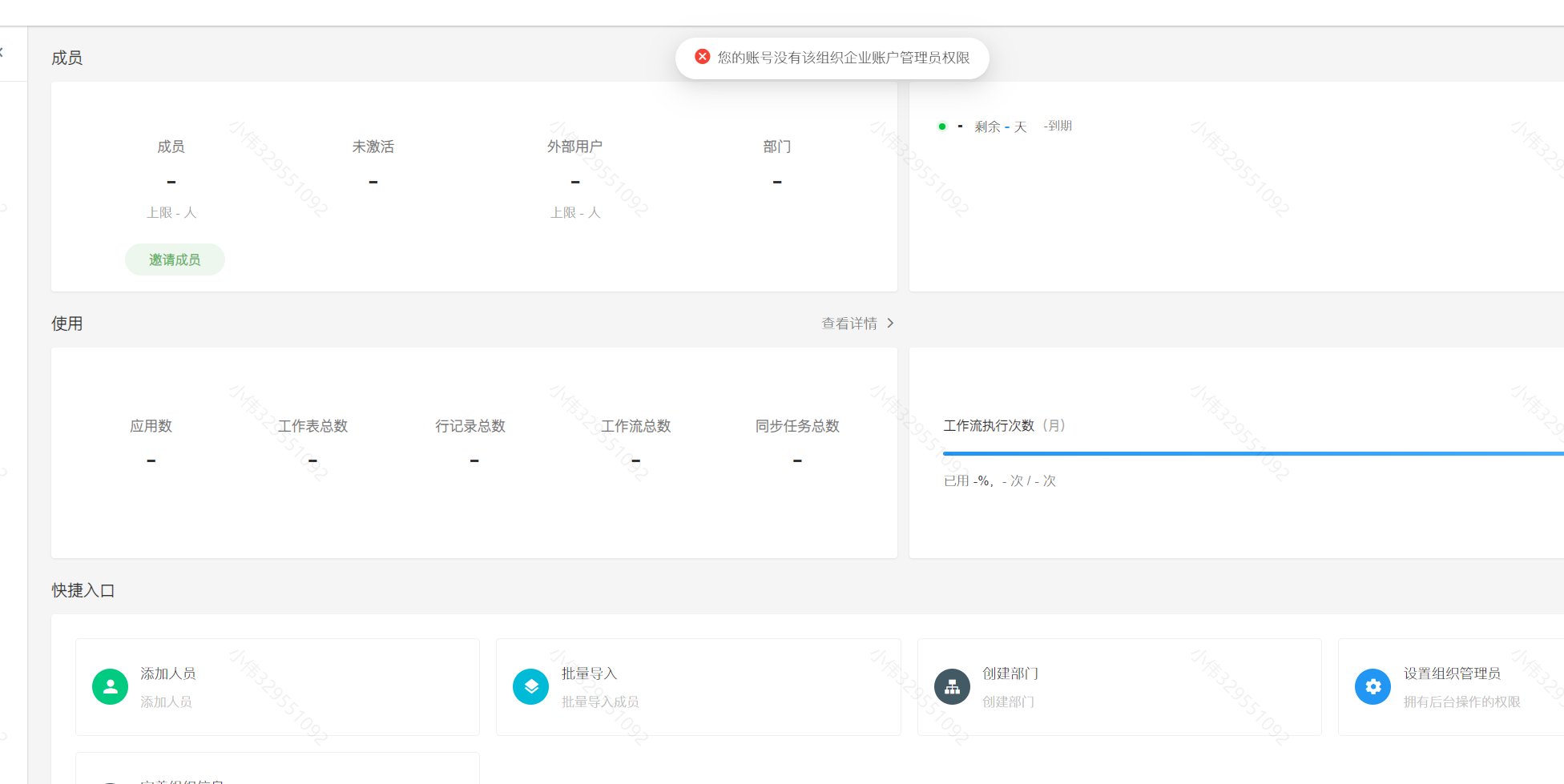1564x784 pixels.
Task: Expand 查看详情 using the chevron arrow
Action: pos(890,324)
